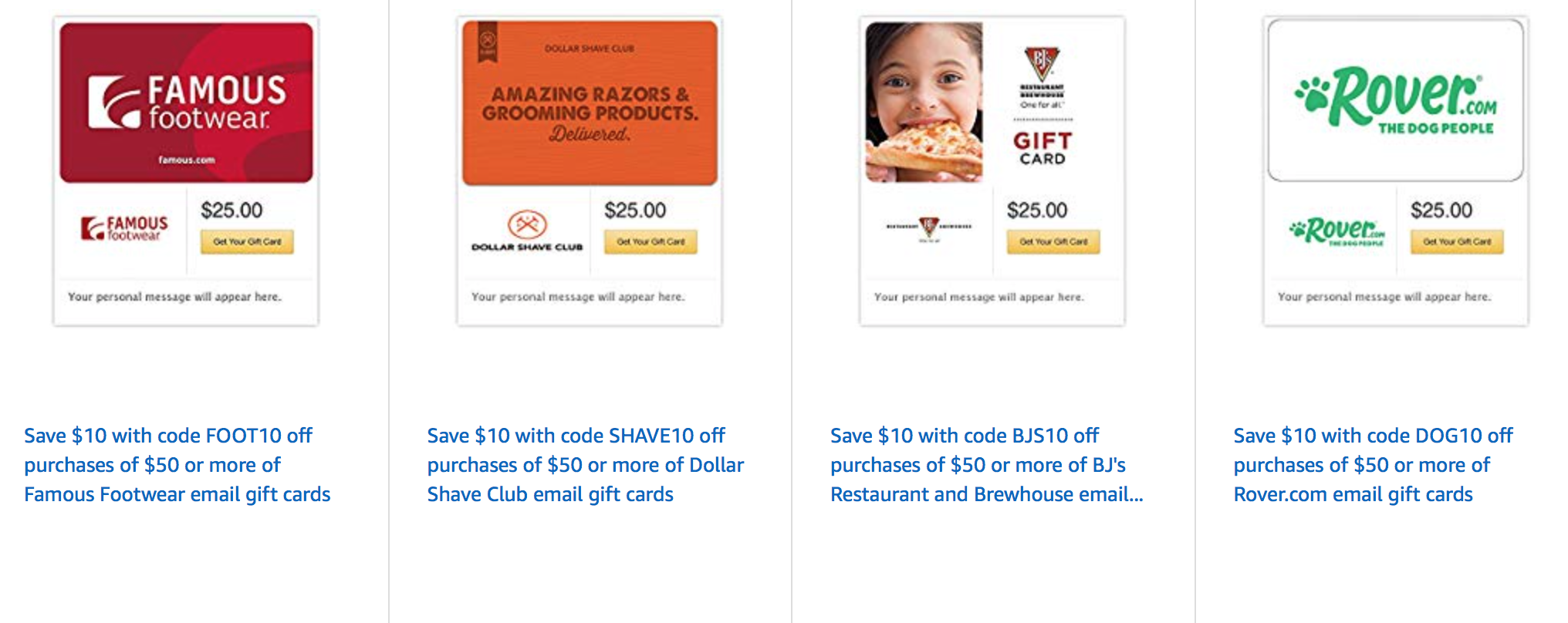Click the $25.00 price on Rover card
Screen dimensions: 1568x623
(1441, 210)
